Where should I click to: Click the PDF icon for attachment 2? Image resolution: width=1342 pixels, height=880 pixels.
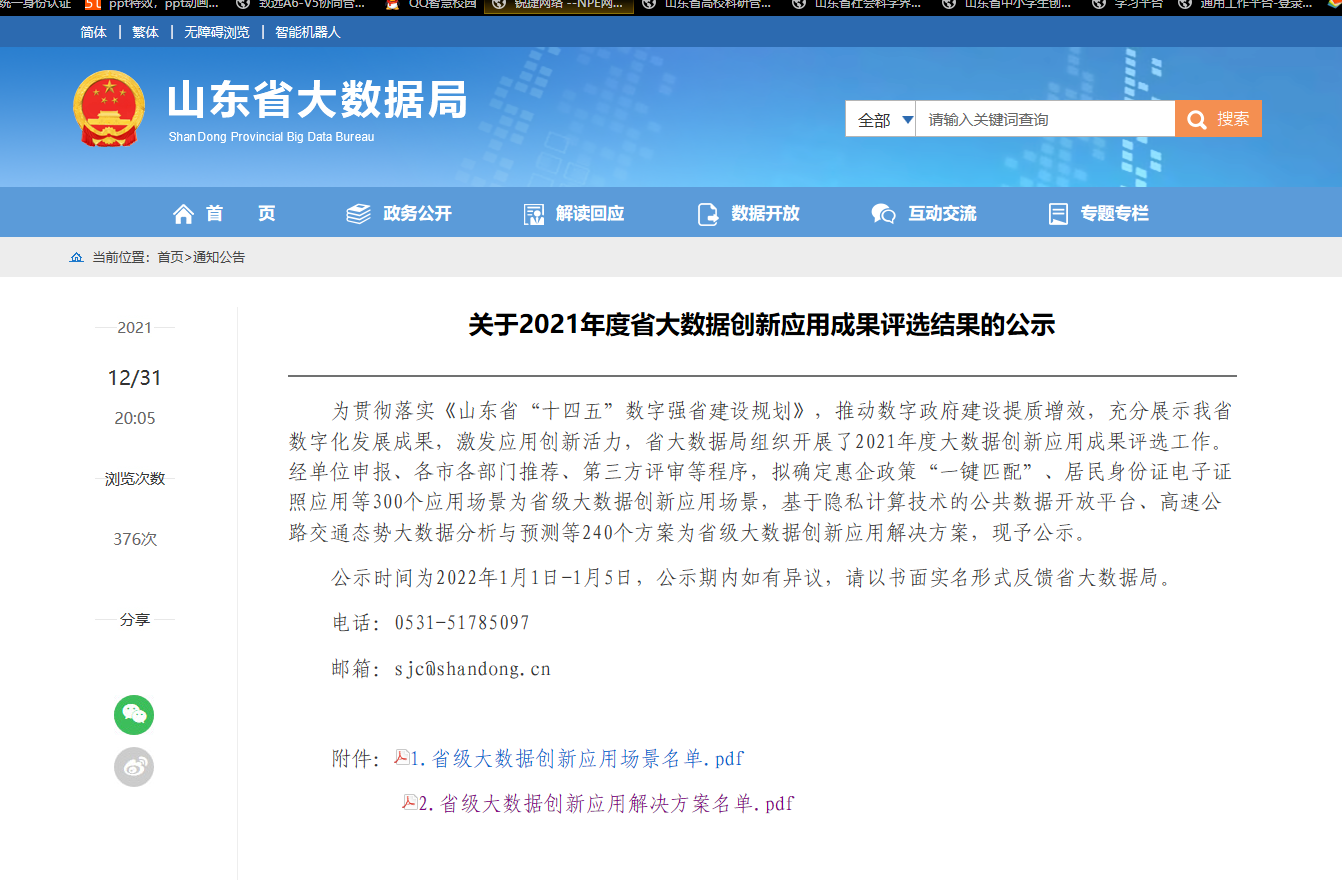click(x=410, y=802)
